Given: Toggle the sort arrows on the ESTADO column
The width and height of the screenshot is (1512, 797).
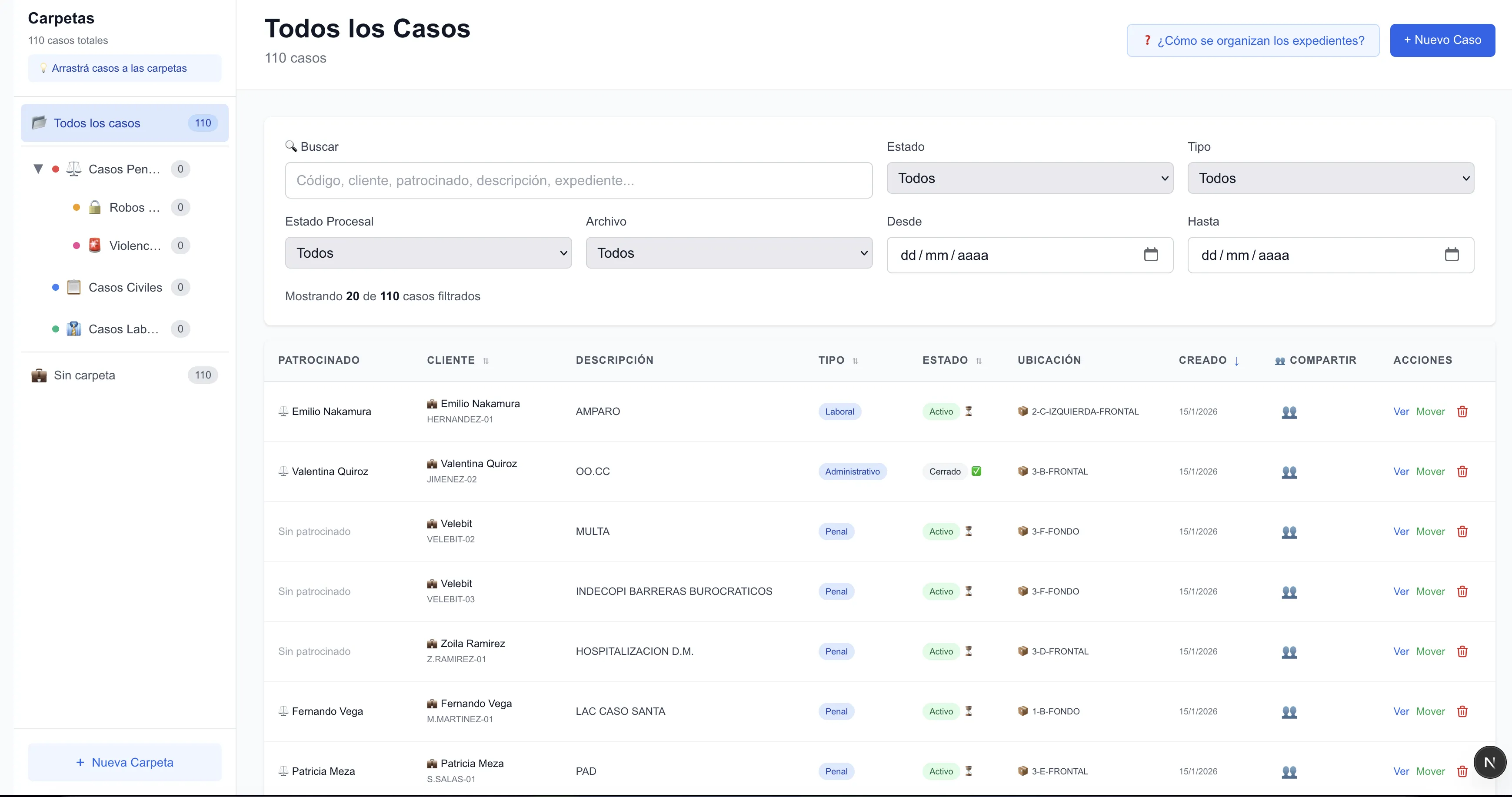Looking at the screenshot, I should [979, 360].
